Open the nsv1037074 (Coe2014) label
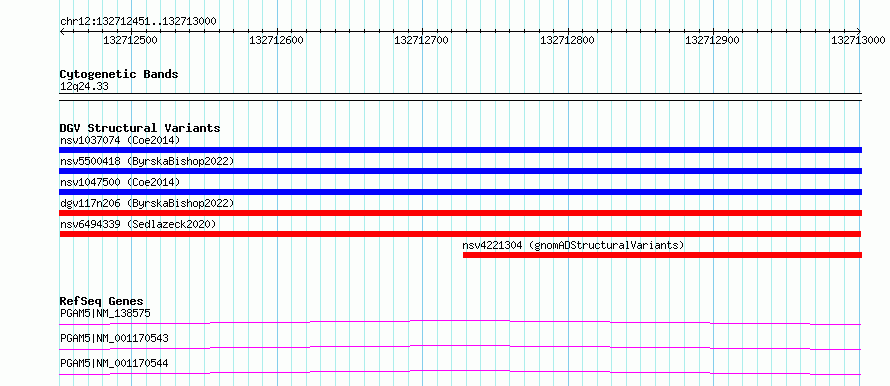This screenshot has width=890, height=386. click(120, 140)
